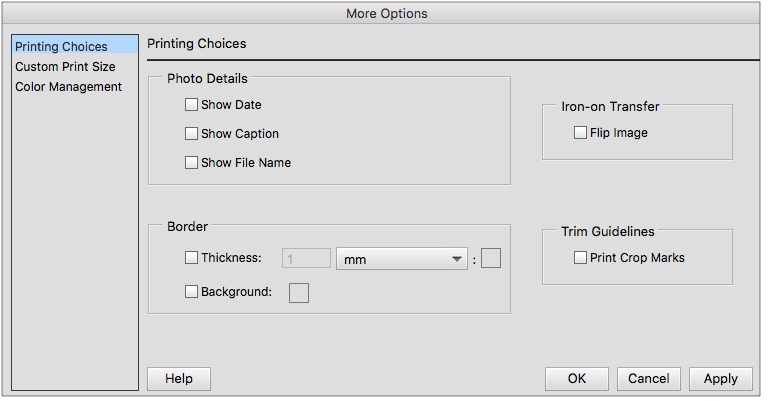
Task: Tick the Show Caption checkbox
Action: [192, 134]
